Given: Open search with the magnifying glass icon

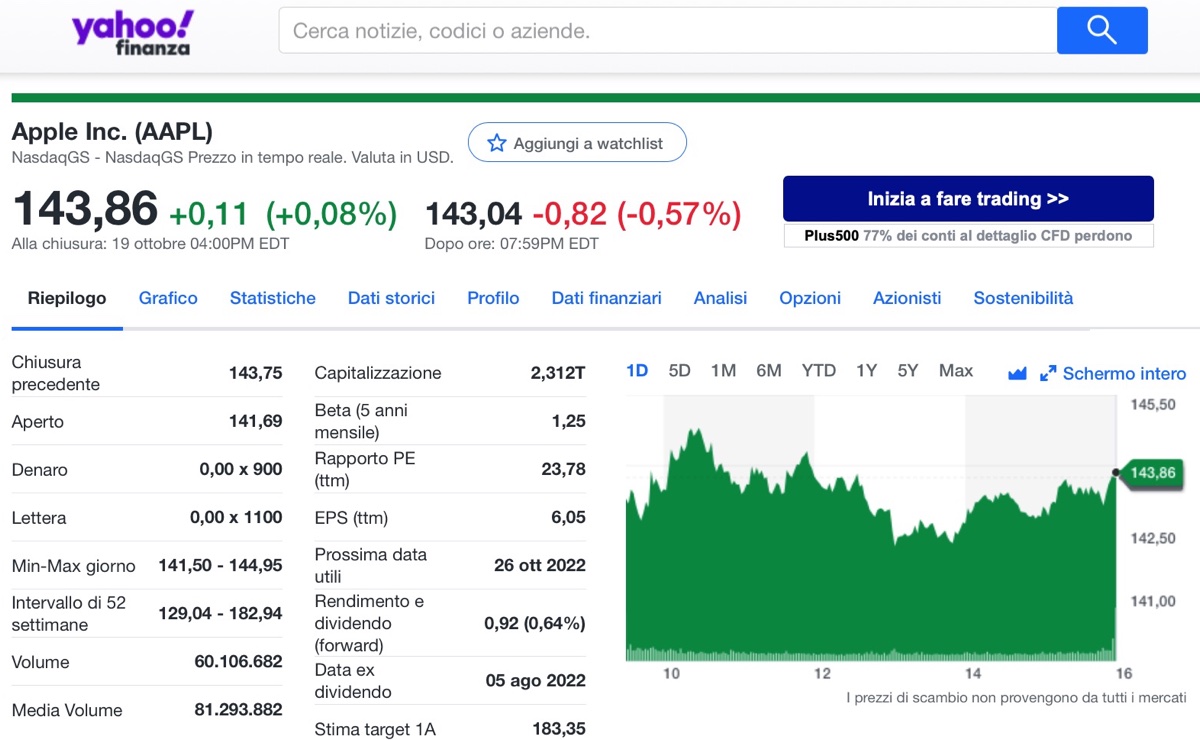Looking at the screenshot, I should pos(1101,30).
